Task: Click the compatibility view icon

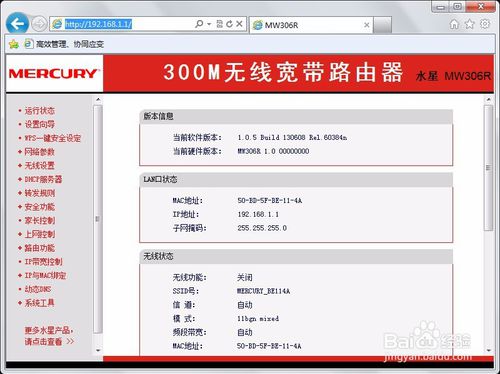Action: (x=219, y=24)
